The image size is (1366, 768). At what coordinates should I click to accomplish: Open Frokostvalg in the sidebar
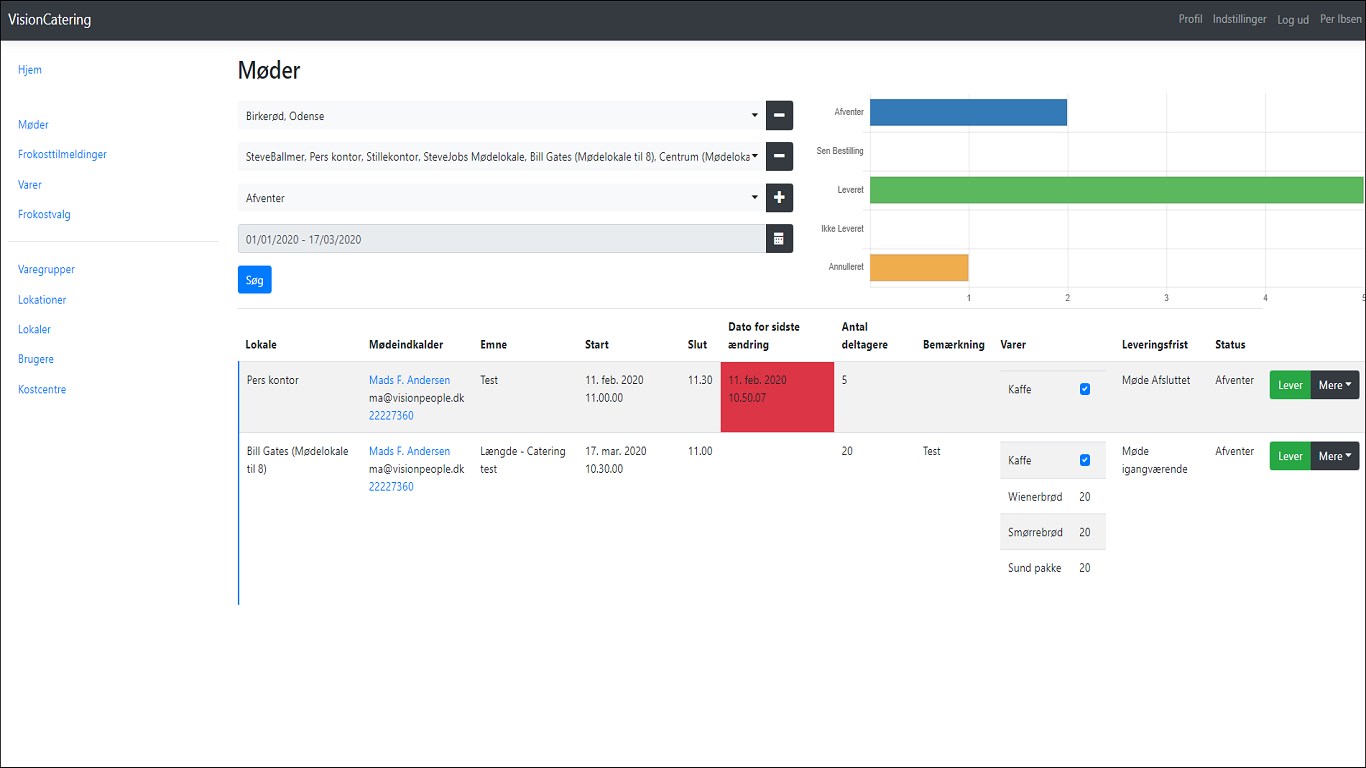(x=44, y=214)
